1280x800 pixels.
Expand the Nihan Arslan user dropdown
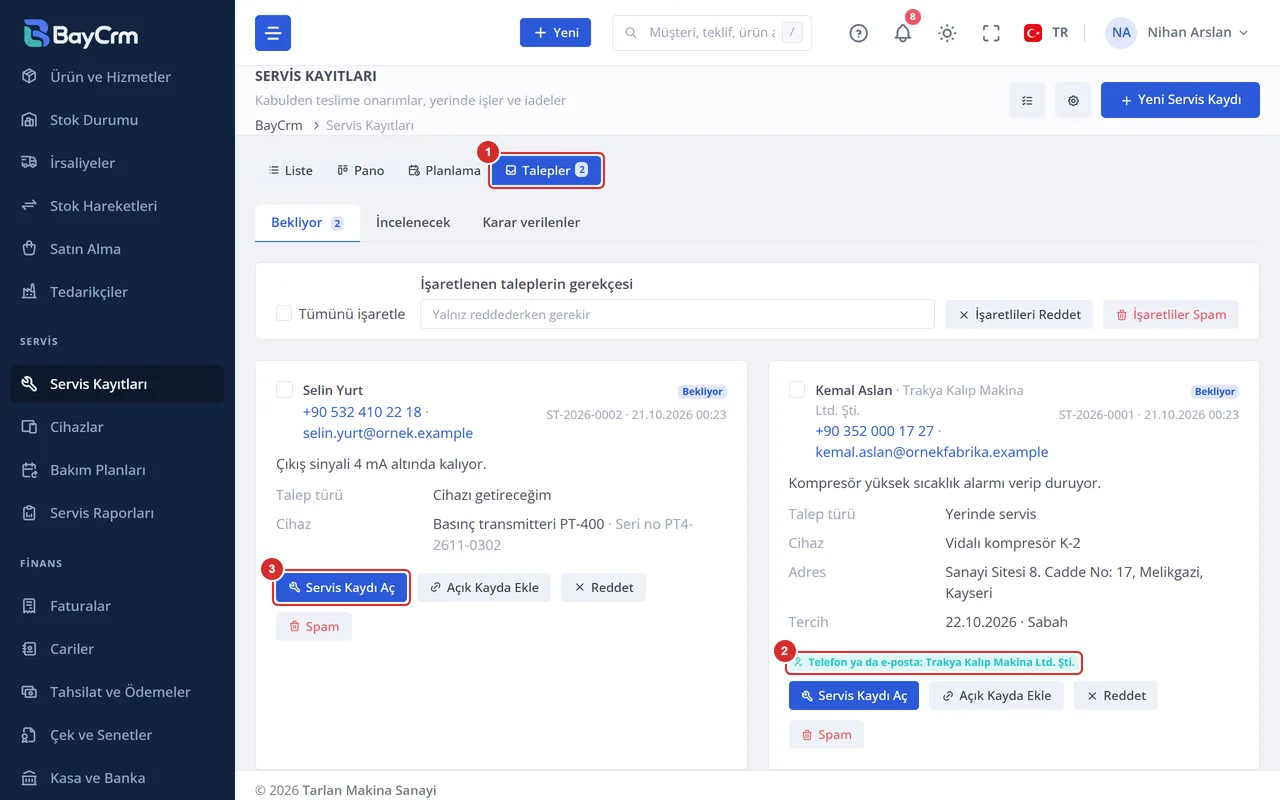[1178, 33]
